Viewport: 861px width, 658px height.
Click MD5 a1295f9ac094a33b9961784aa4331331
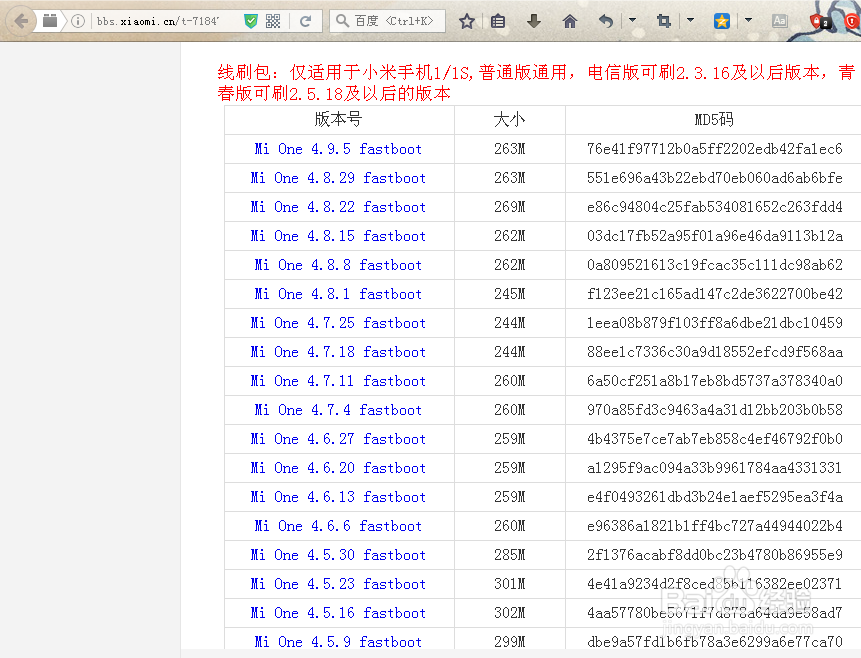[x=714, y=468]
